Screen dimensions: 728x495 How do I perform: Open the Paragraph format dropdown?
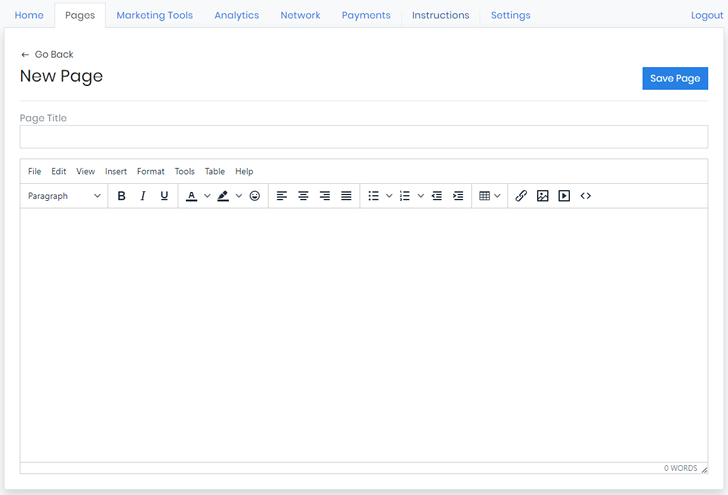point(64,196)
